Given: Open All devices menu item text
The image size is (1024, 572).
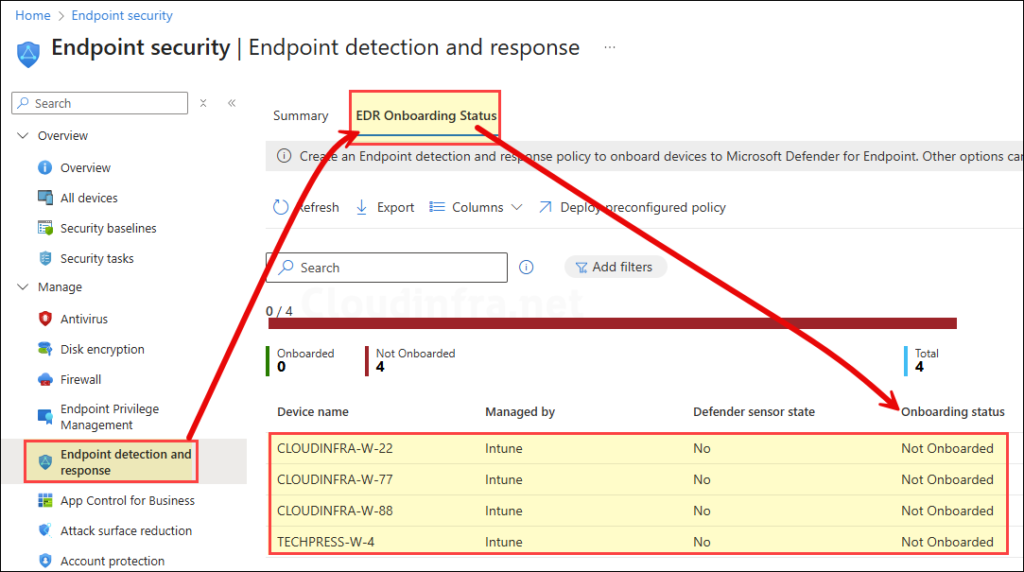Looking at the screenshot, I should [89, 198].
